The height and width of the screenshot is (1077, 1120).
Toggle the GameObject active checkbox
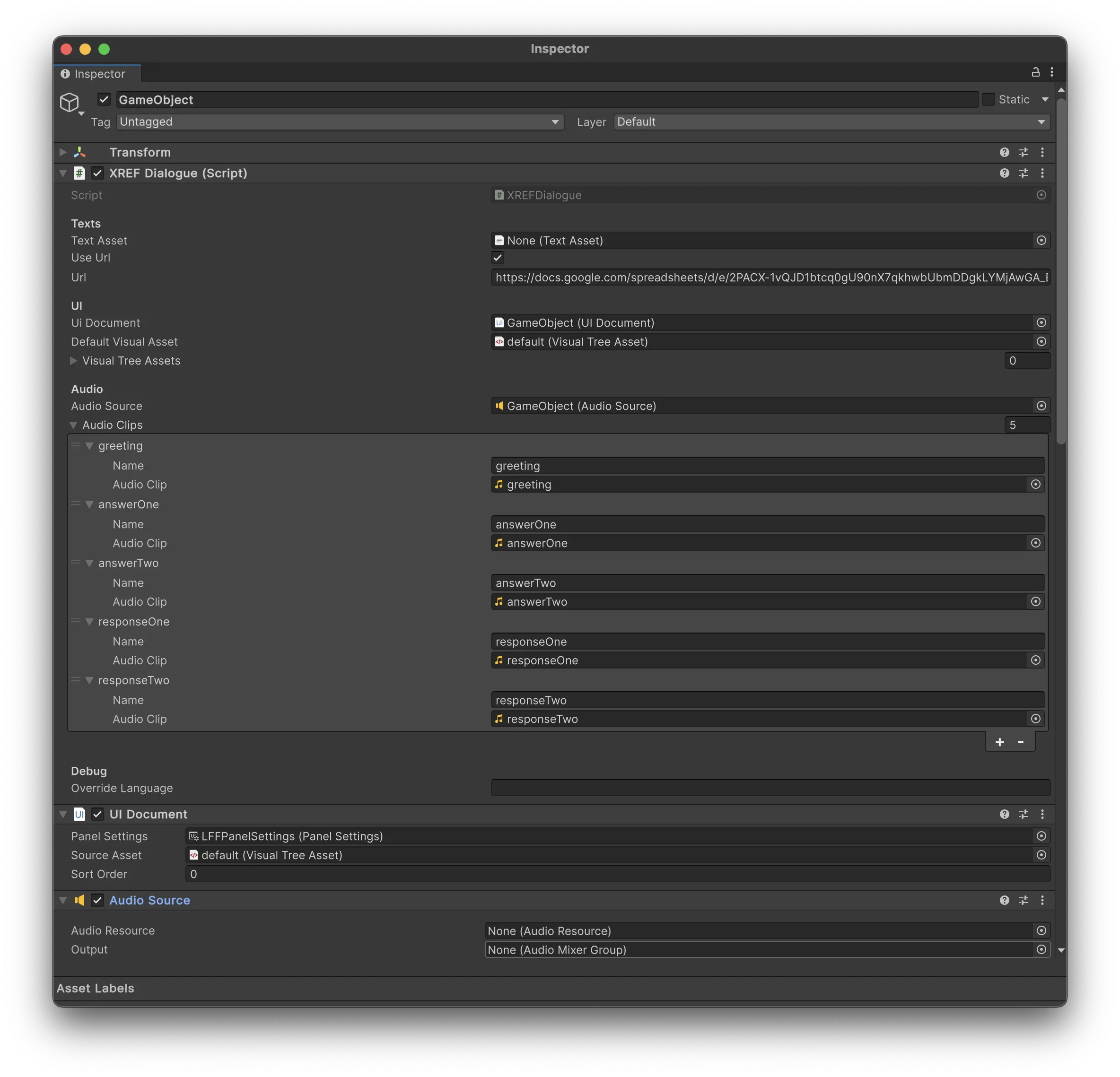104,99
